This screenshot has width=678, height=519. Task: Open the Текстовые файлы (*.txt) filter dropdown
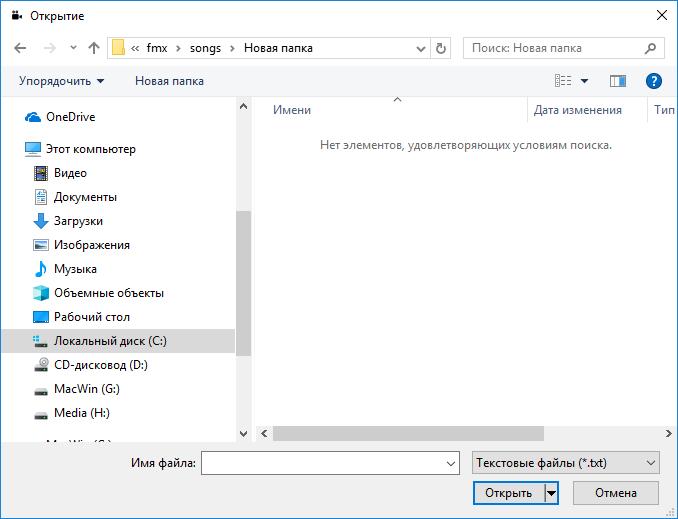pos(566,463)
